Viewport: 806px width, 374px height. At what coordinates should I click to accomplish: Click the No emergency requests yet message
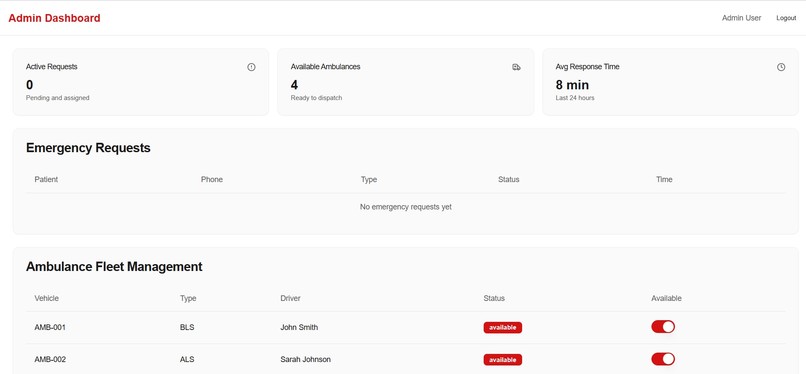tap(406, 207)
